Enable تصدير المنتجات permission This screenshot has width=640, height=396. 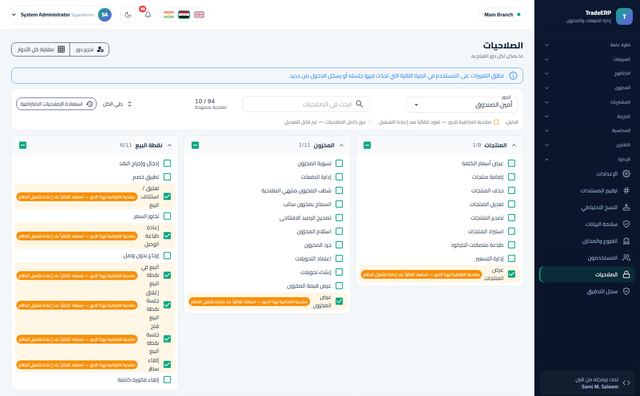tap(511, 218)
